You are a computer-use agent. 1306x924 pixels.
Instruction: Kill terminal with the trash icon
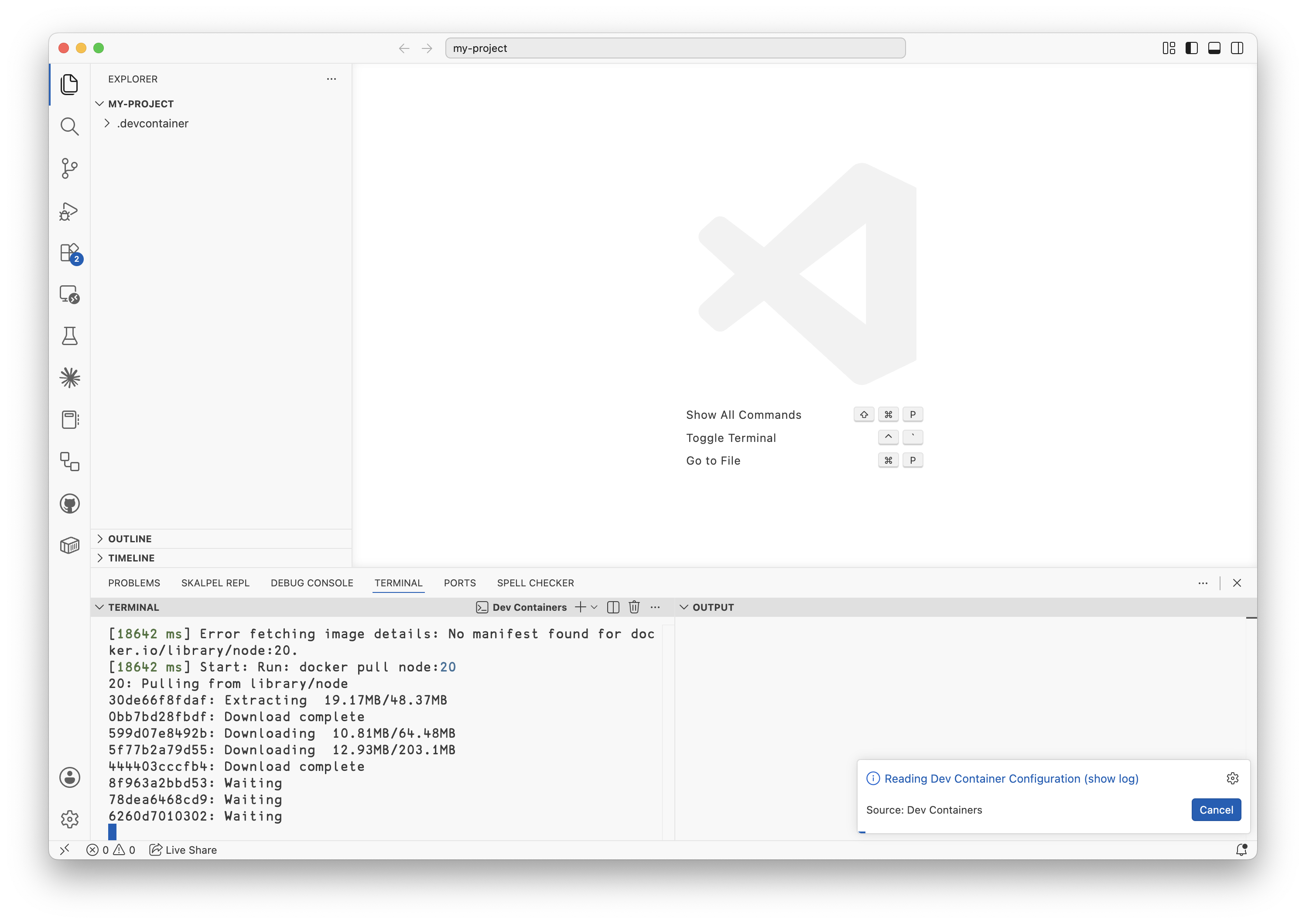coord(634,607)
